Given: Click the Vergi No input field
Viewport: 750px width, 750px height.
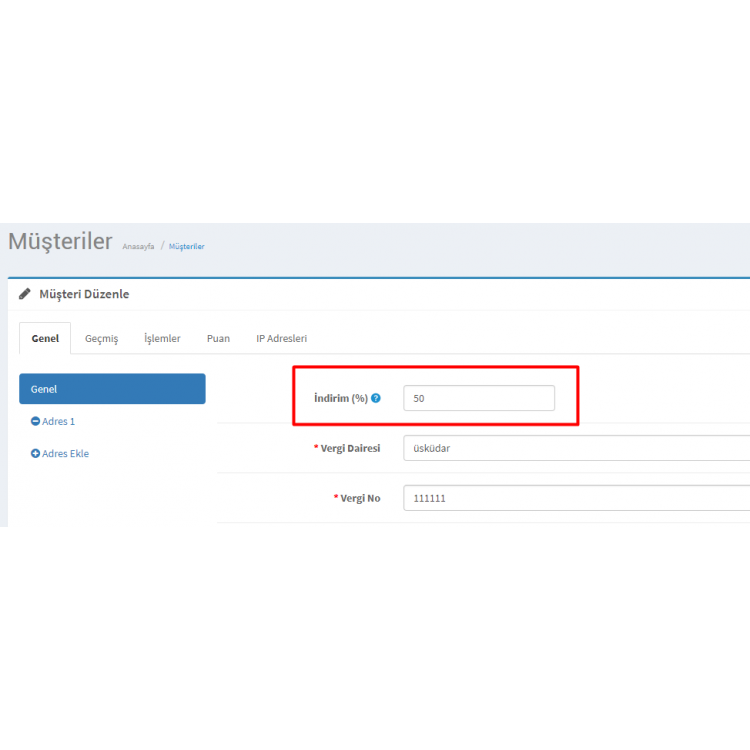Looking at the screenshot, I should pyautogui.click(x=576, y=498).
